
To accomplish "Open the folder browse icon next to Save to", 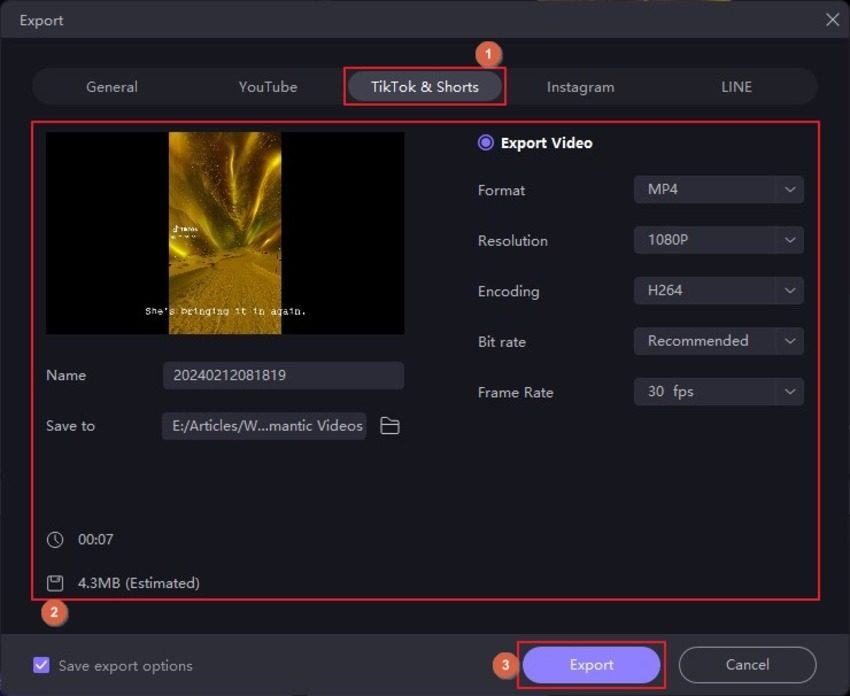I will pos(389,425).
